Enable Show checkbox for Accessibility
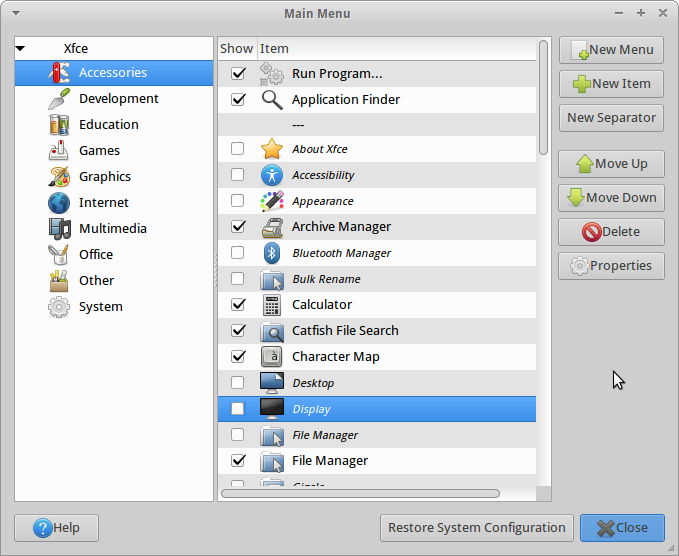The width and height of the screenshot is (679, 556). [237, 175]
